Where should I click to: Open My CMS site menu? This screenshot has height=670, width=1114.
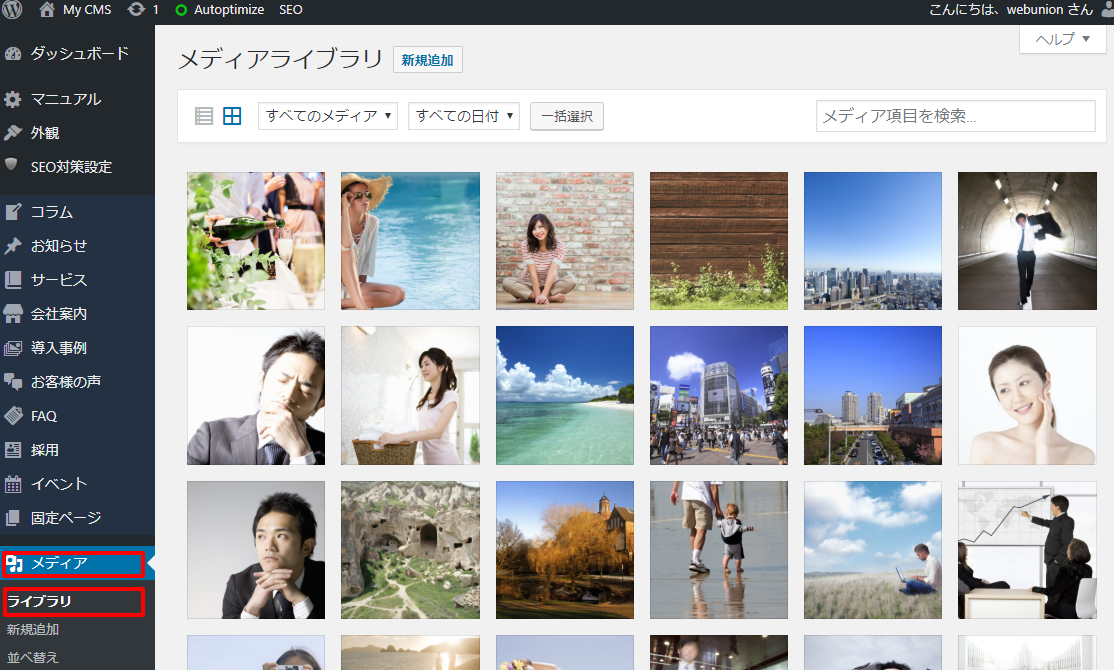coord(87,10)
